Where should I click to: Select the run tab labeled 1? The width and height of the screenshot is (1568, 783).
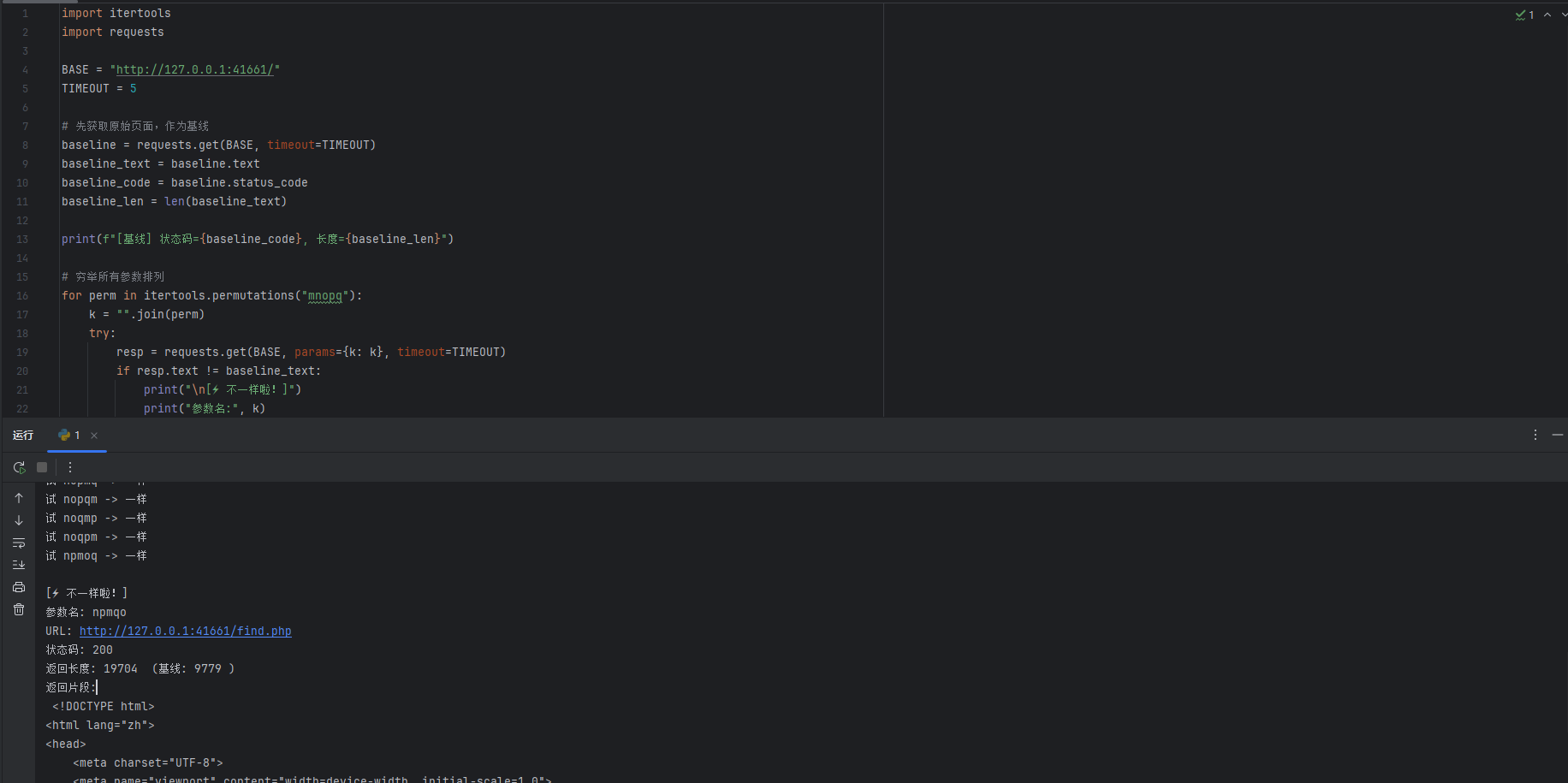click(70, 436)
